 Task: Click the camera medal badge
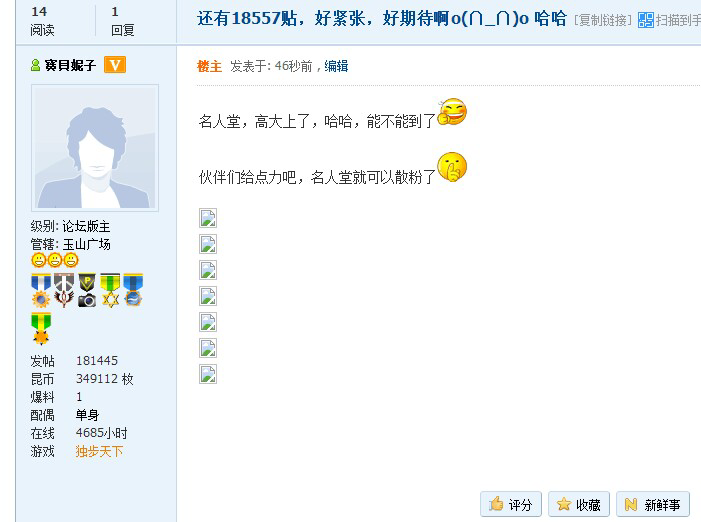pos(87,290)
